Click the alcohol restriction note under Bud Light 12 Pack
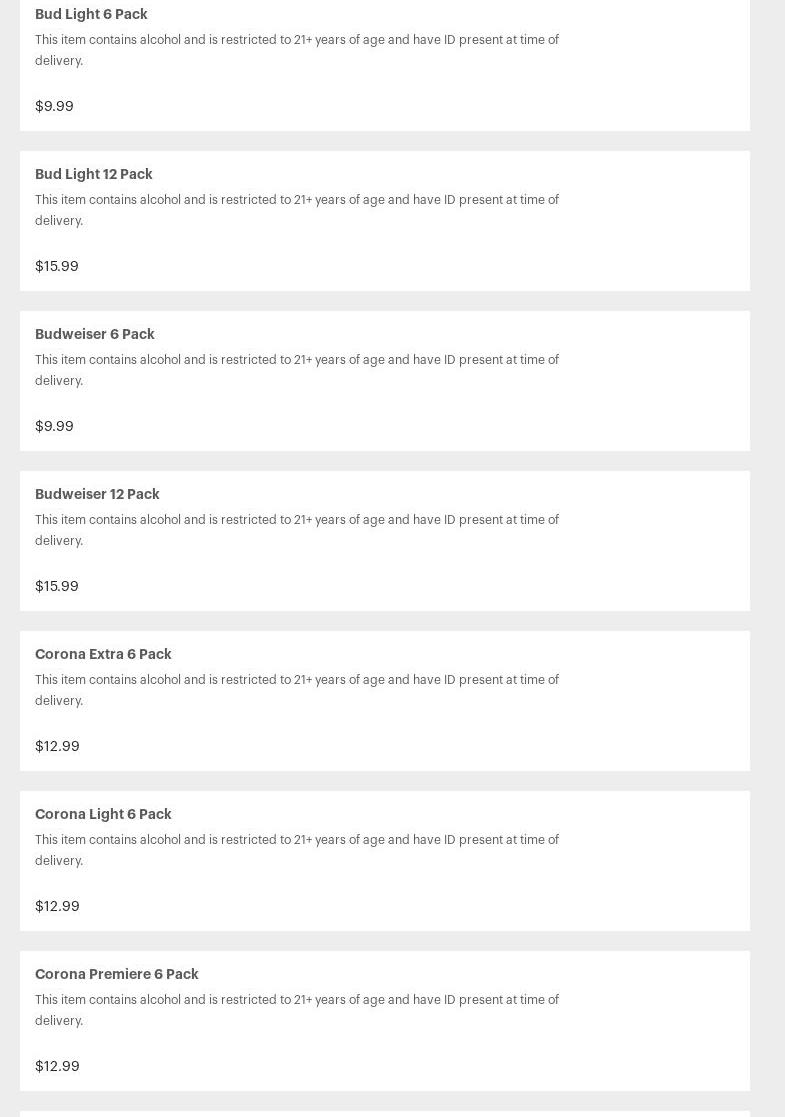785x1117 pixels. pyautogui.click(x=297, y=210)
